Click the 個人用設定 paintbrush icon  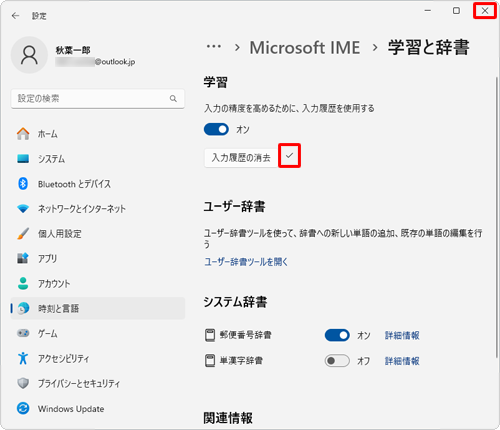23,233
